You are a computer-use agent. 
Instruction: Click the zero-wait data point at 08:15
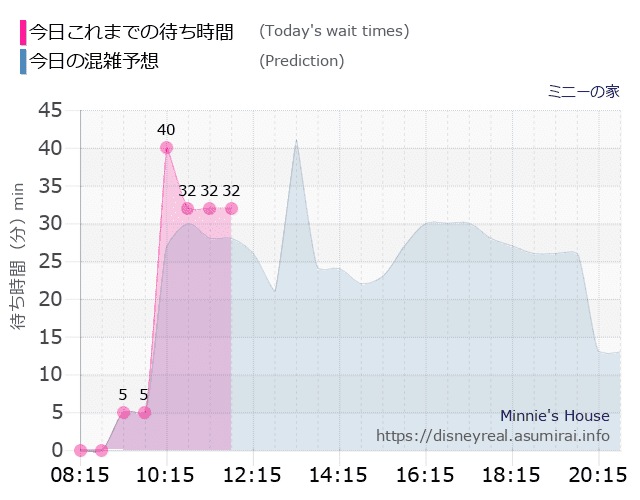tap(80, 450)
